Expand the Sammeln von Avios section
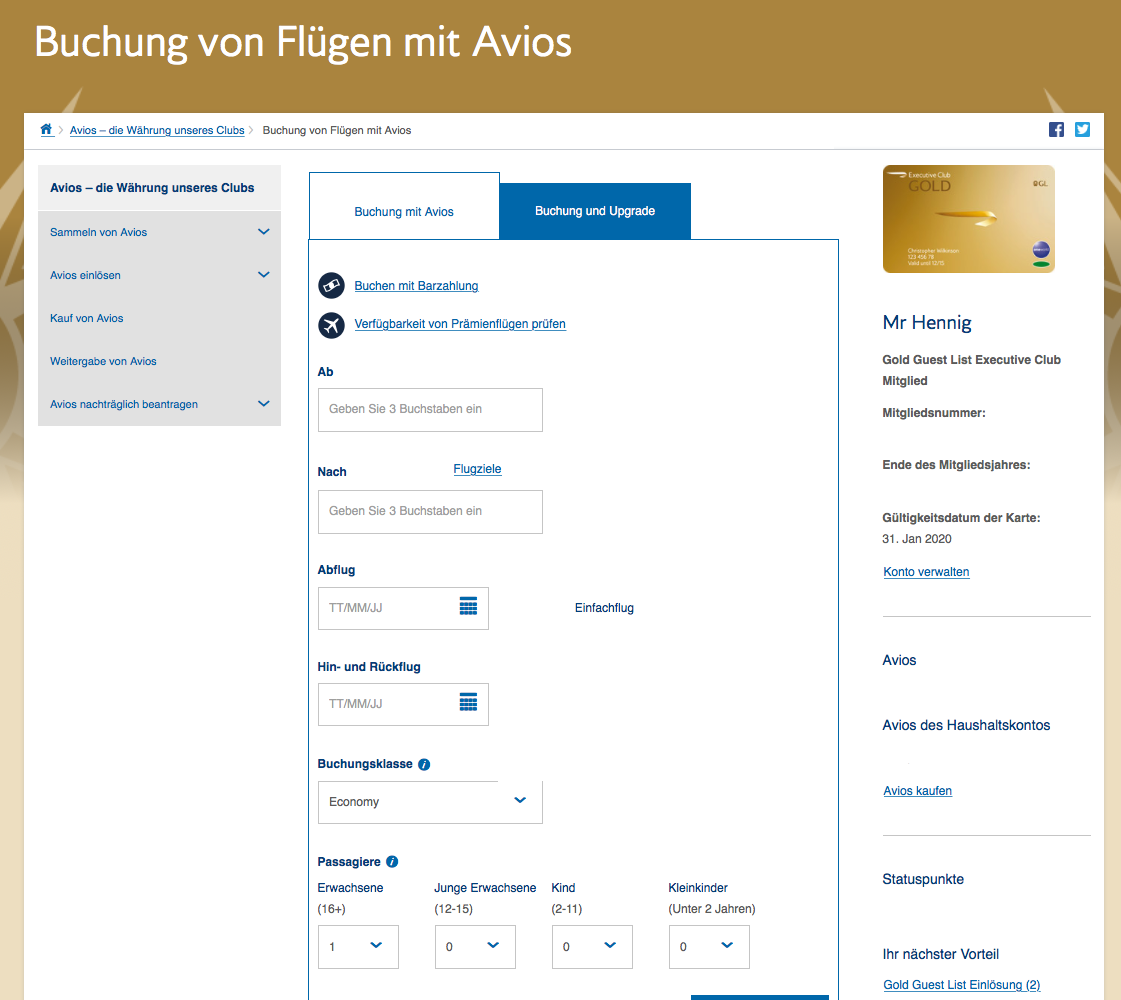This screenshot has width=1121, height=1000. point(264,232)
